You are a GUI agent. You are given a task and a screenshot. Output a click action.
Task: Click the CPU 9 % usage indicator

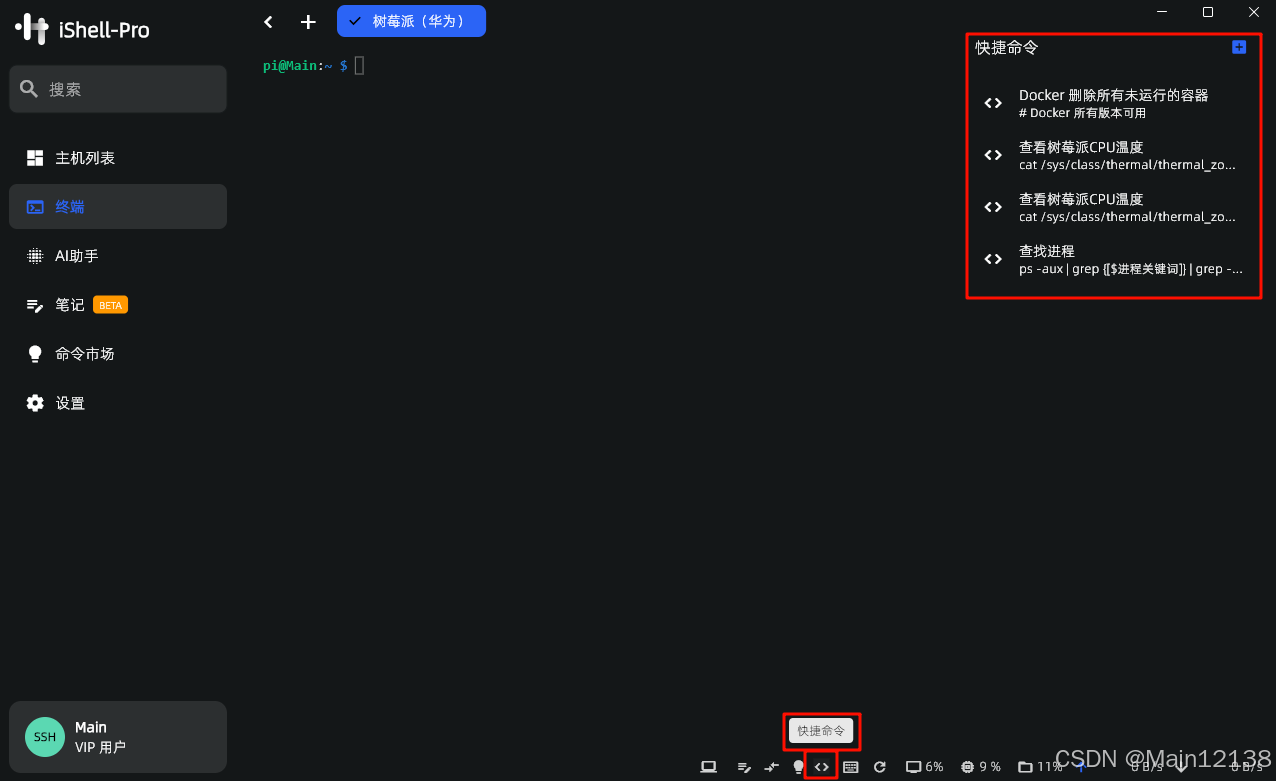pyautogui.click(x=981, y=767)
